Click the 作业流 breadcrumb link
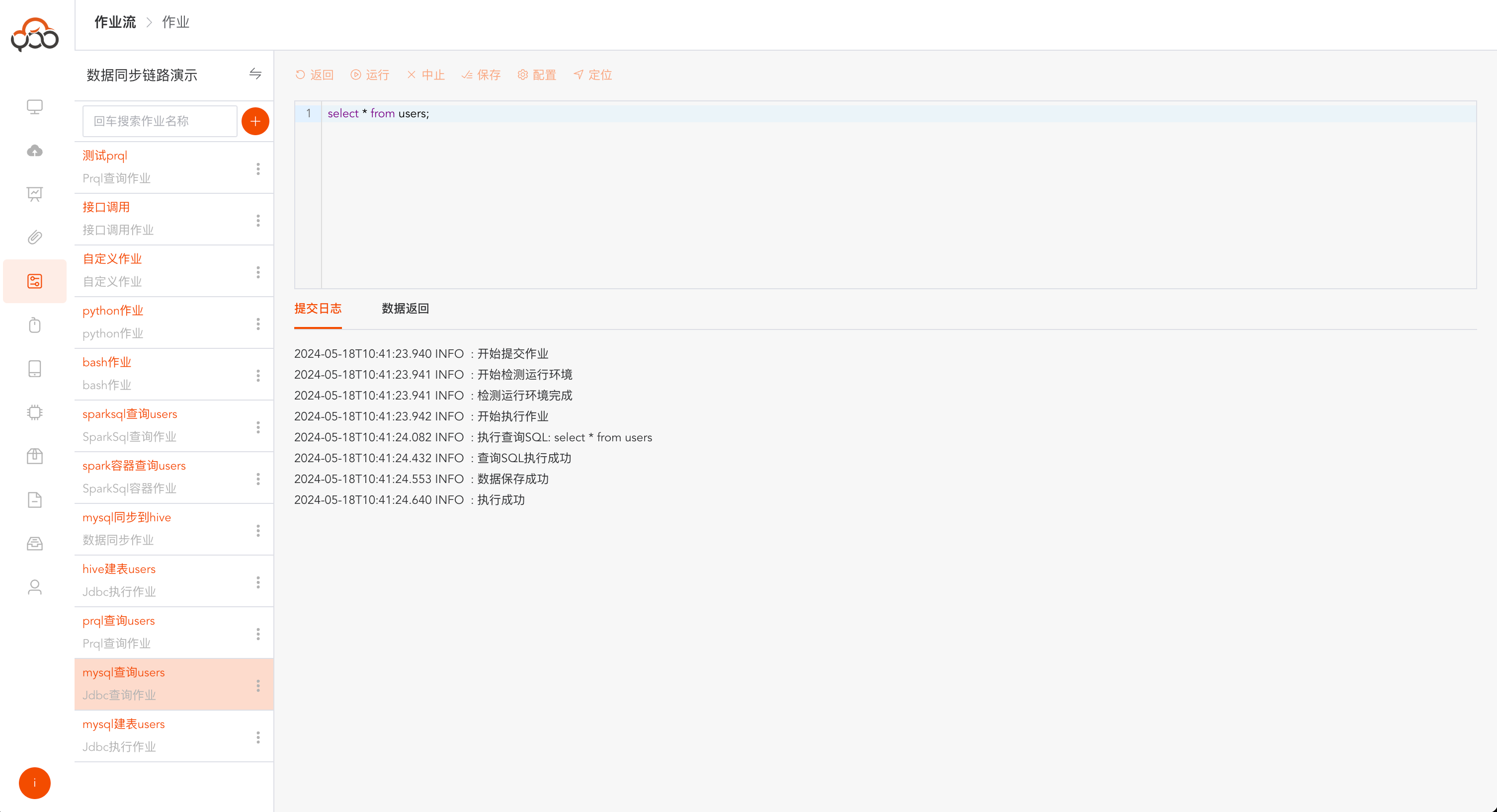 (115, 22)
